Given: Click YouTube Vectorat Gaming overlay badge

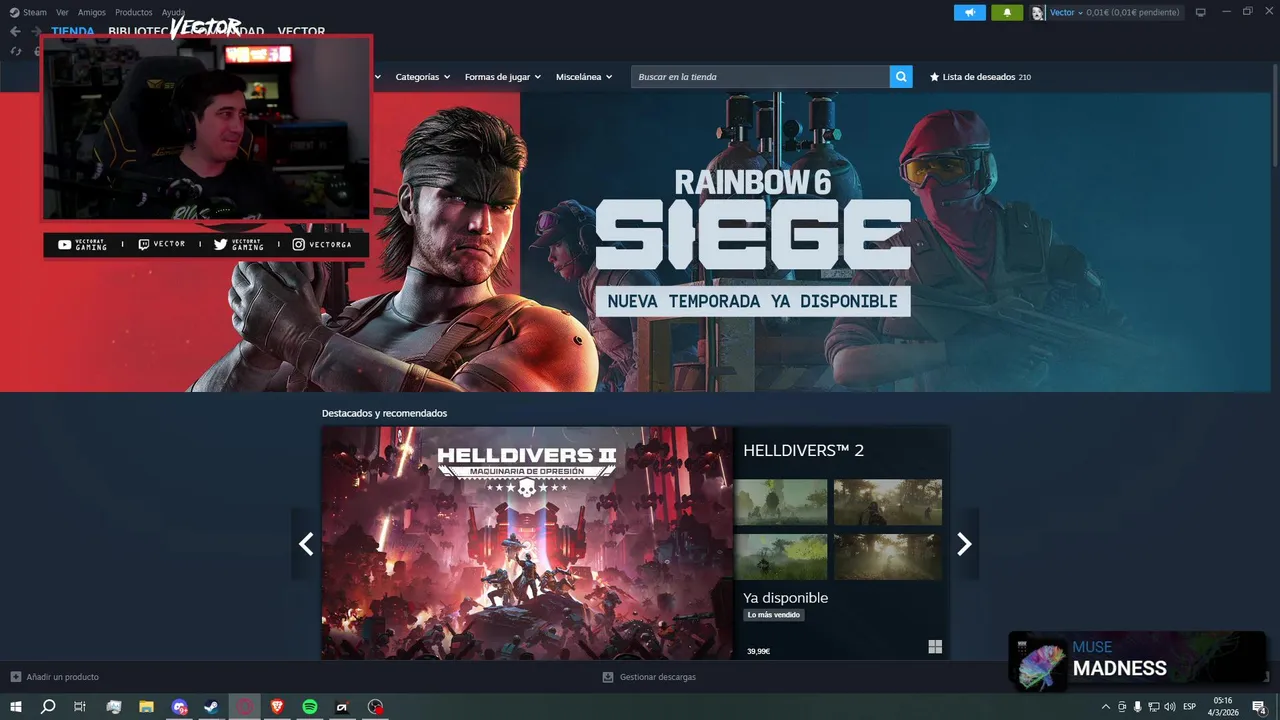Looking at the screenshot, I should (x=83, y=244).
